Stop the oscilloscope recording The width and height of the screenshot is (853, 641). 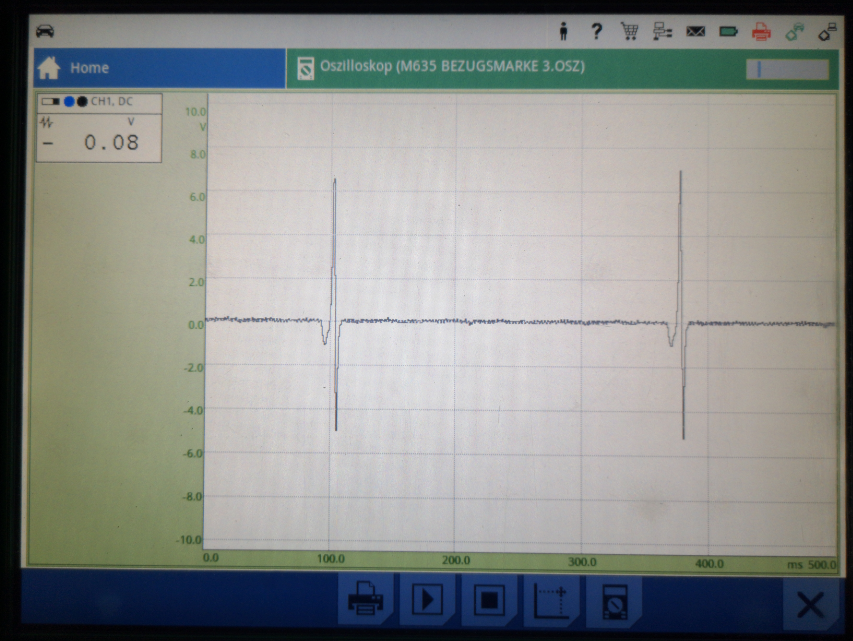pyautogui.click(x=489, y=600)
